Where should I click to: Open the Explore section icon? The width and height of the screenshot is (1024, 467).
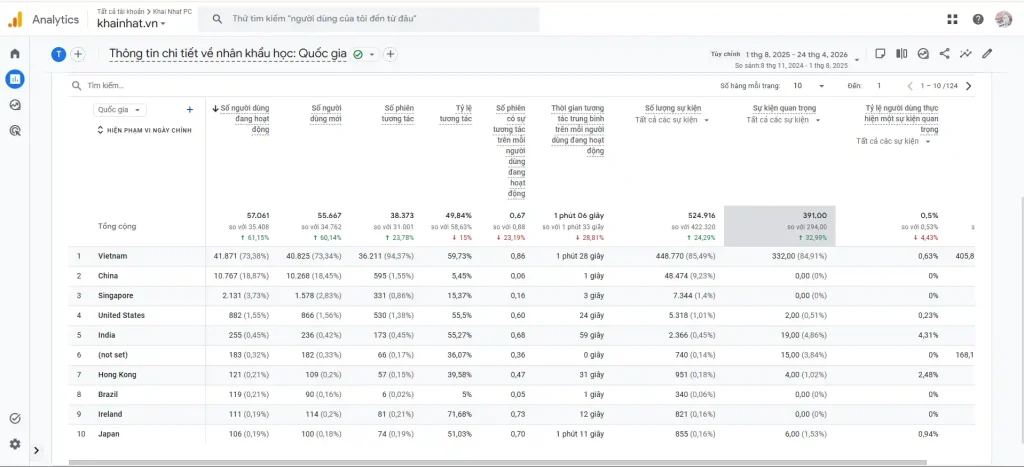(14, 105)
